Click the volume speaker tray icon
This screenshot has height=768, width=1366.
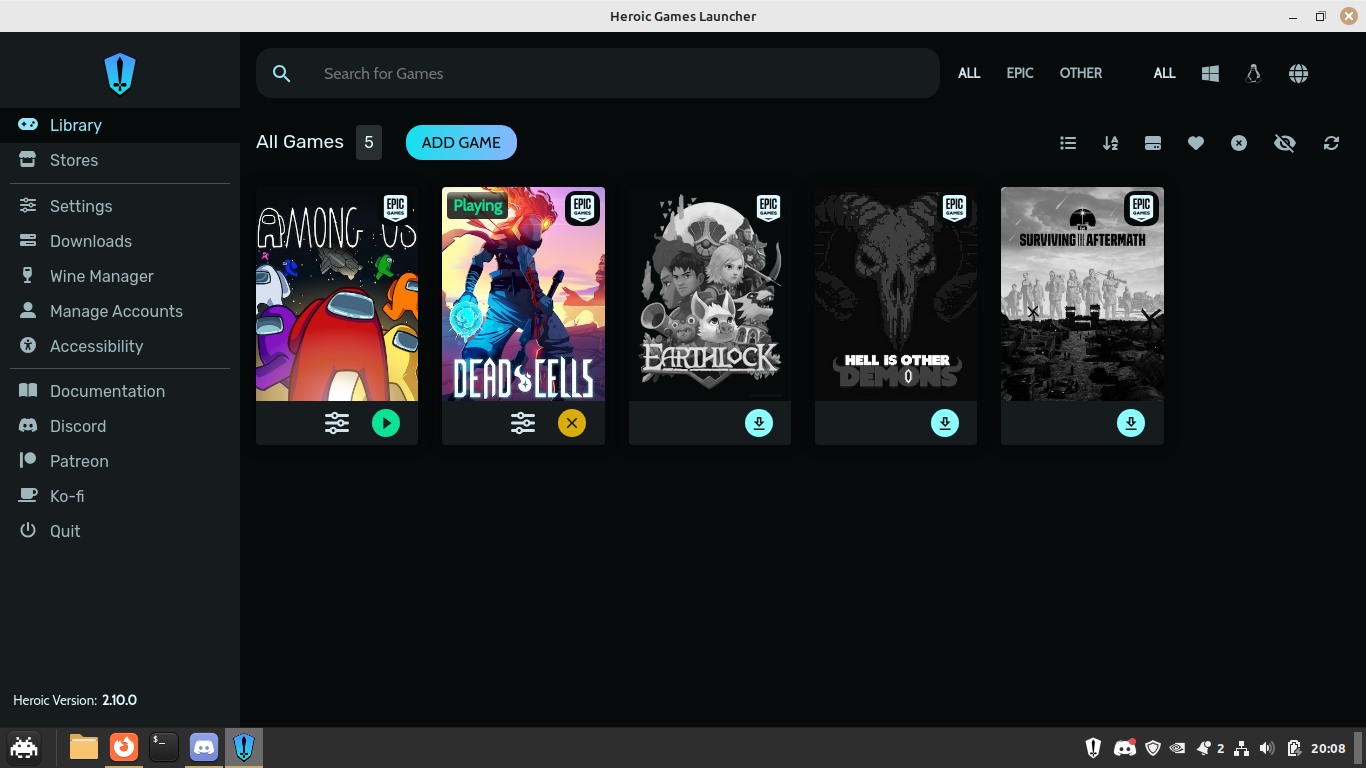pos(1268,748)
